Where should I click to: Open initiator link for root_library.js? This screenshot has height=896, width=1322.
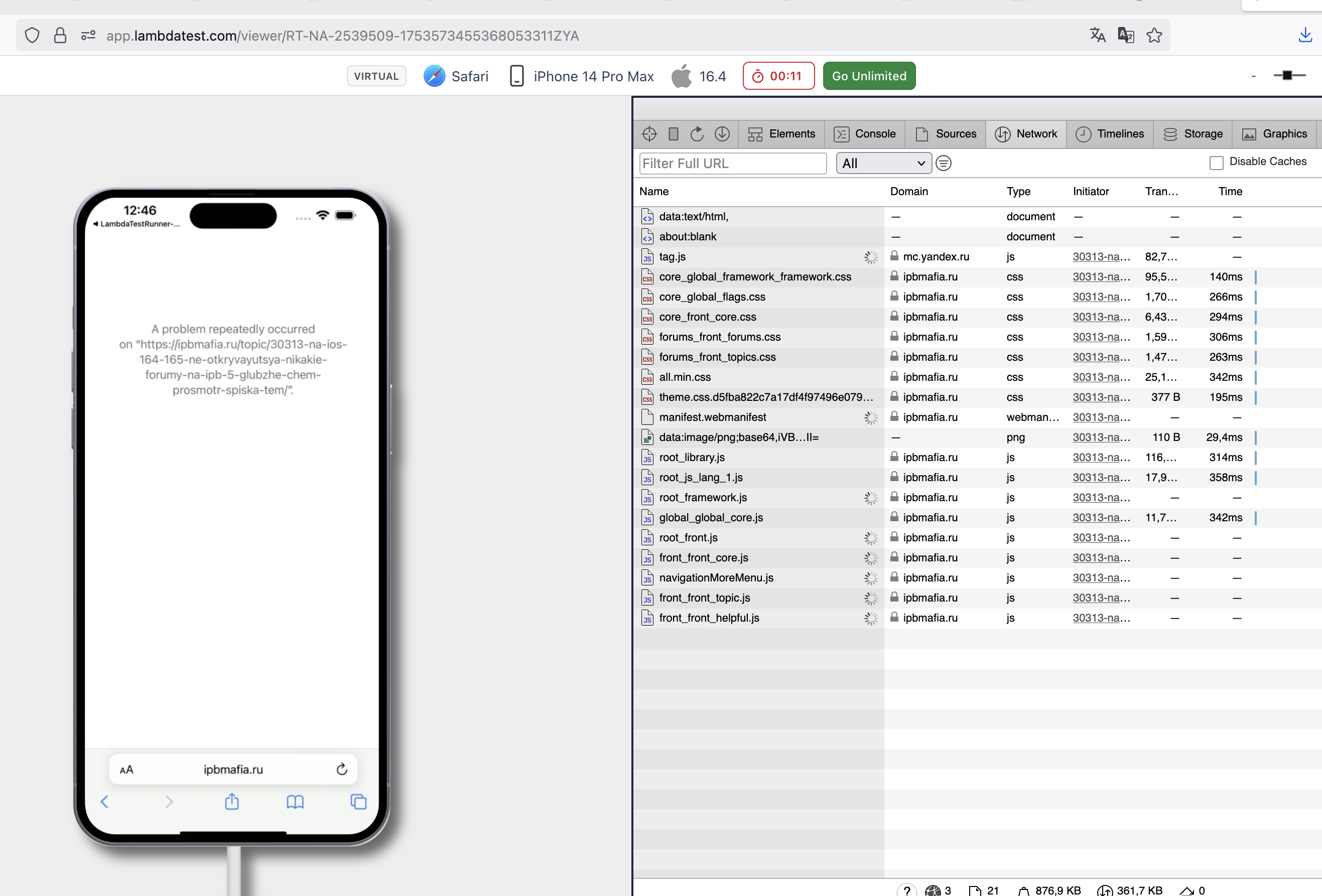click(1101, 458)
